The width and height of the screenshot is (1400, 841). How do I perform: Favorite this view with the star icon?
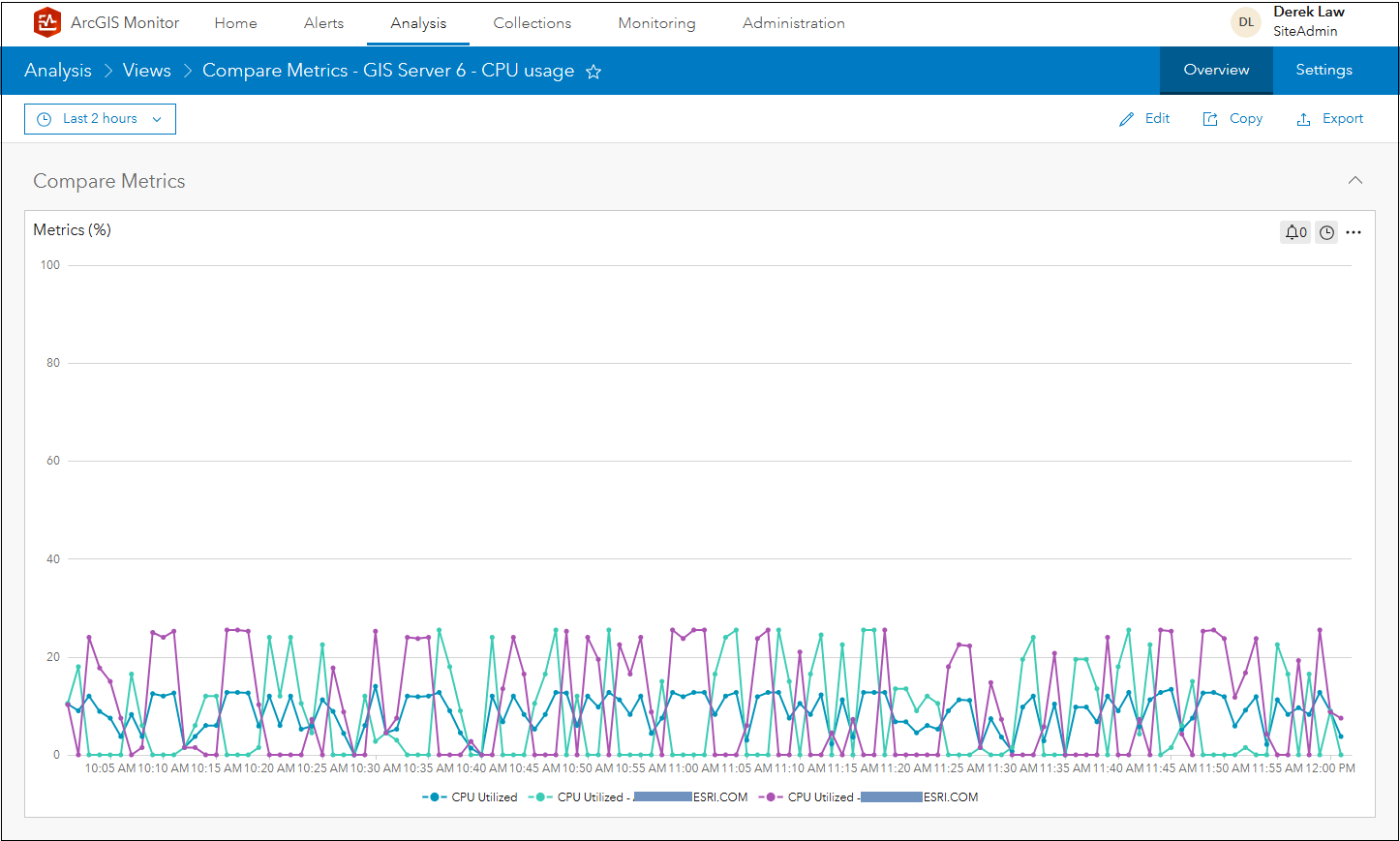pos(593,72)
